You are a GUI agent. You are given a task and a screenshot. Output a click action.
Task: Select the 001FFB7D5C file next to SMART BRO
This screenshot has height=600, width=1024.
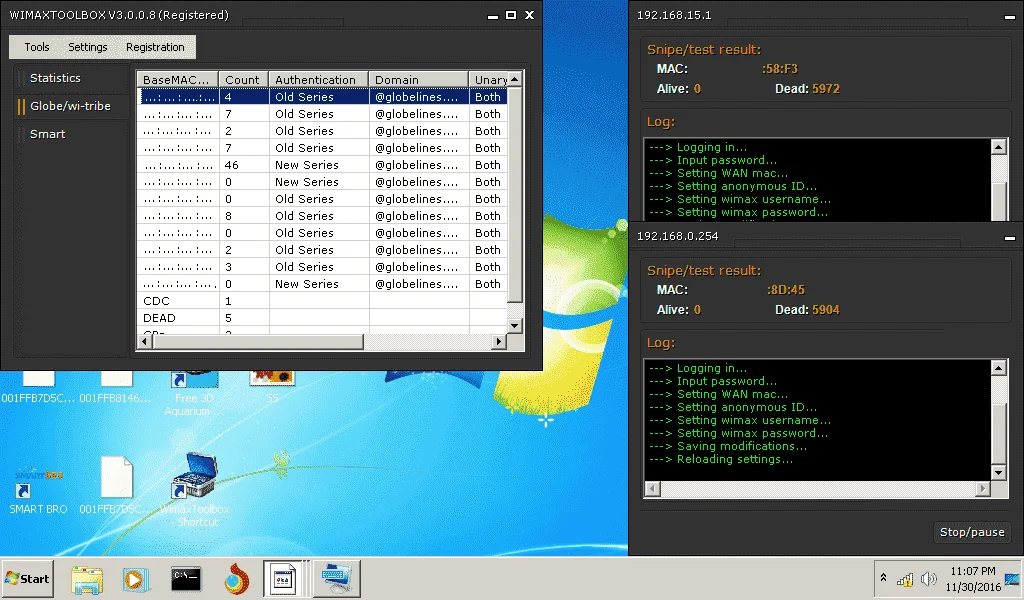[x=116, y=485]
